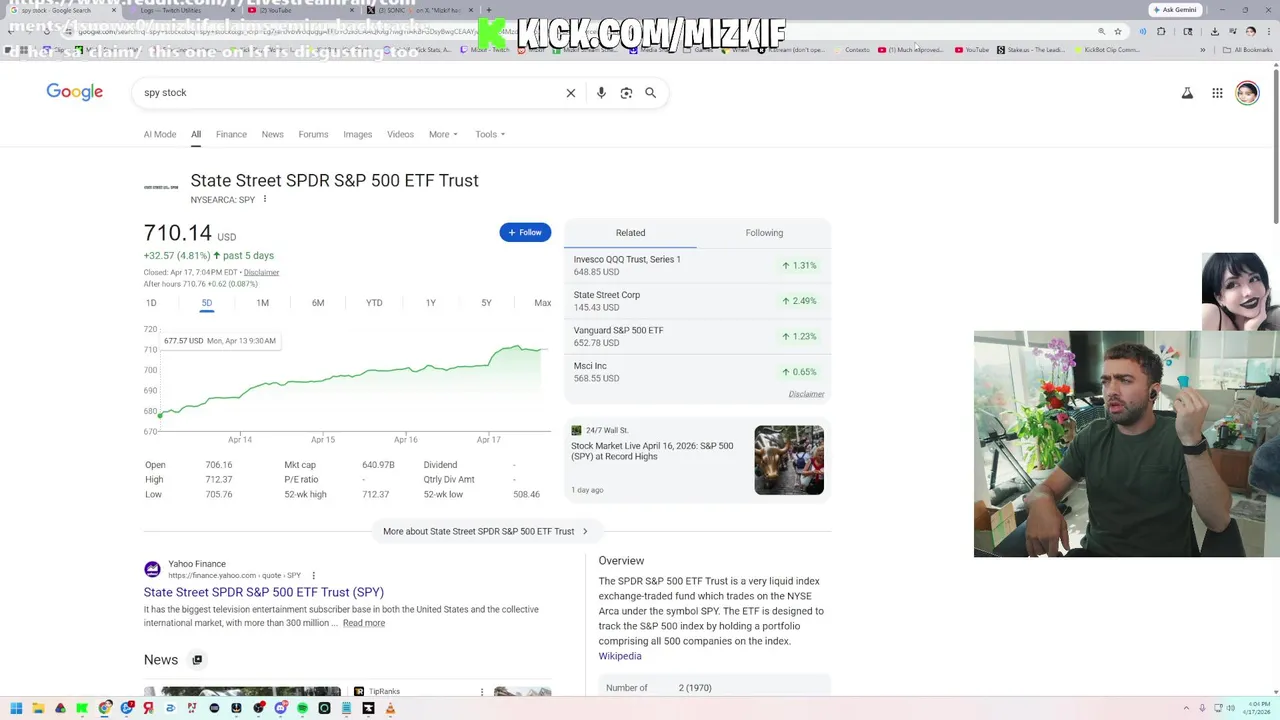Select the 1D chart range
1280x720 pixels.
[x=151, y=303]
